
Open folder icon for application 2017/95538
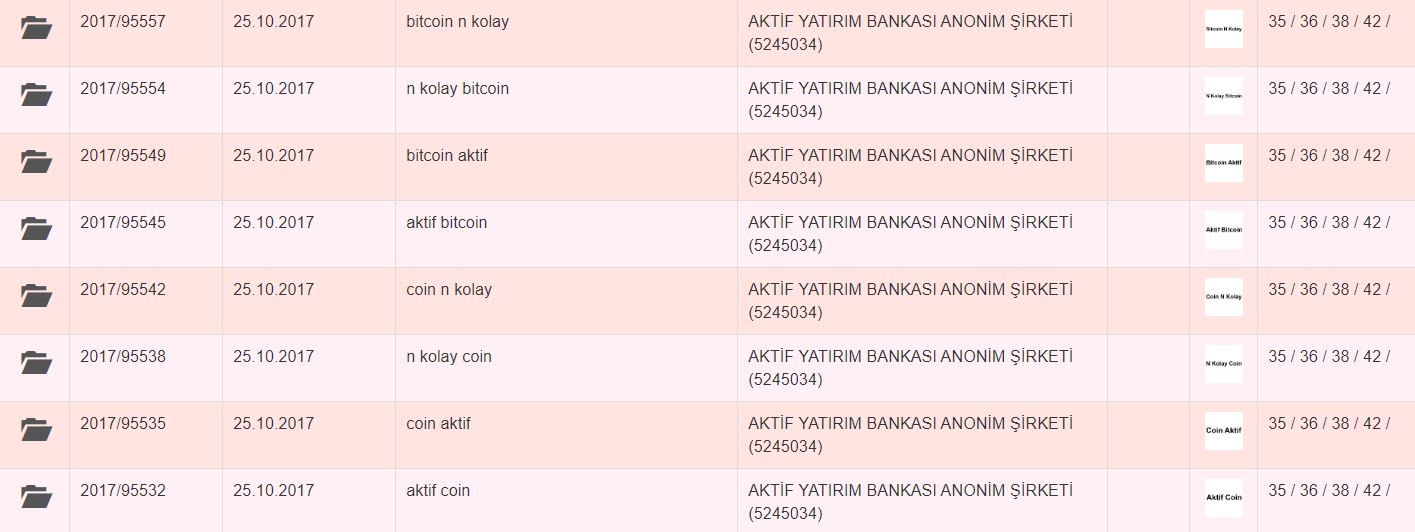[36, 363]
